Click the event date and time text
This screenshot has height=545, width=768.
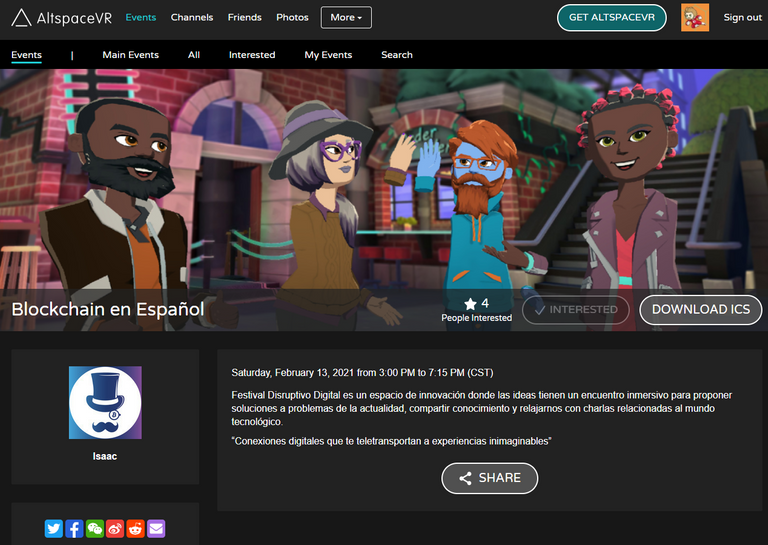click(x=362, y=373)
